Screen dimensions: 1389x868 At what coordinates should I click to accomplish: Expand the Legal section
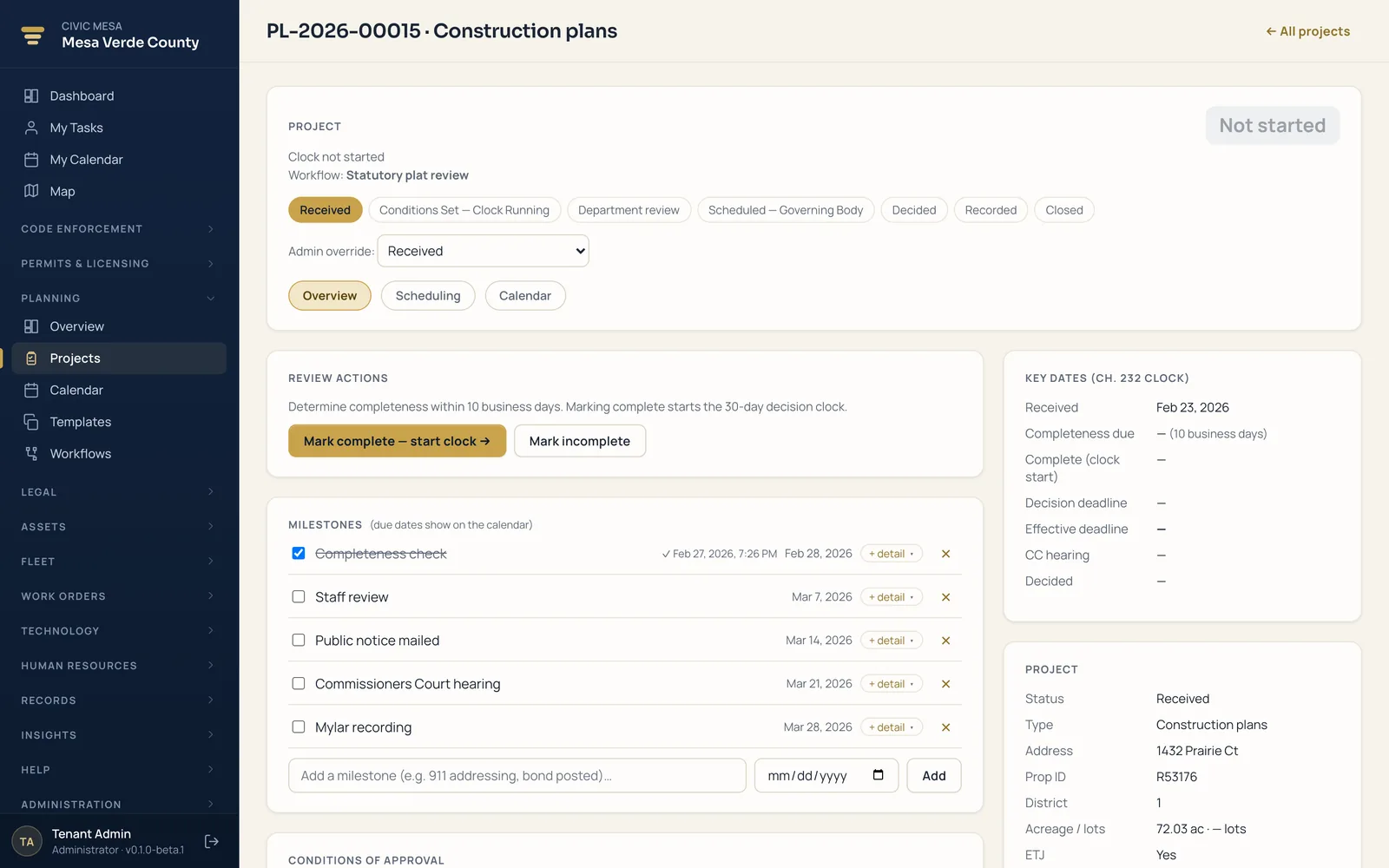coord(119,492)
